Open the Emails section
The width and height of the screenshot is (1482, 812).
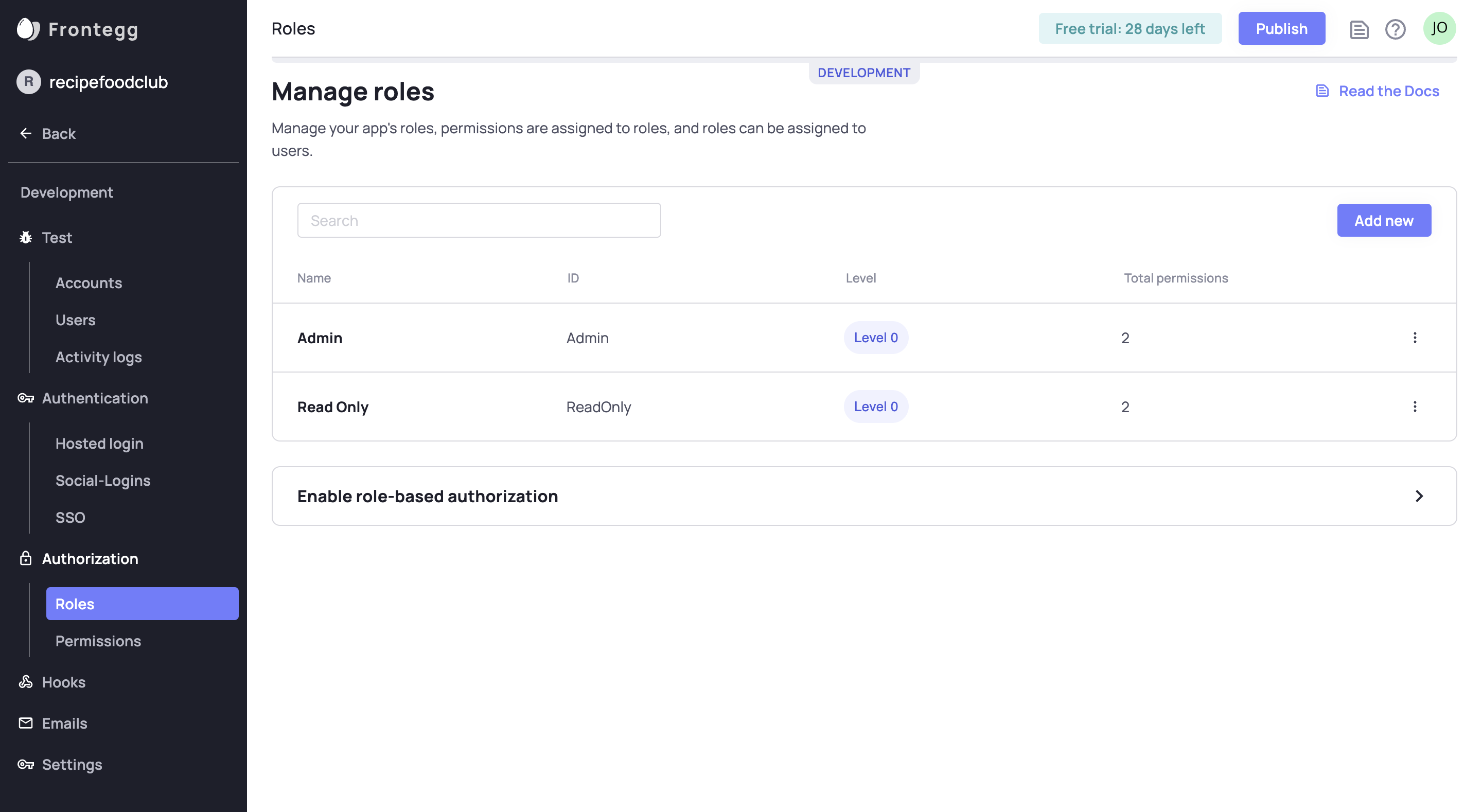pos(64,723)
